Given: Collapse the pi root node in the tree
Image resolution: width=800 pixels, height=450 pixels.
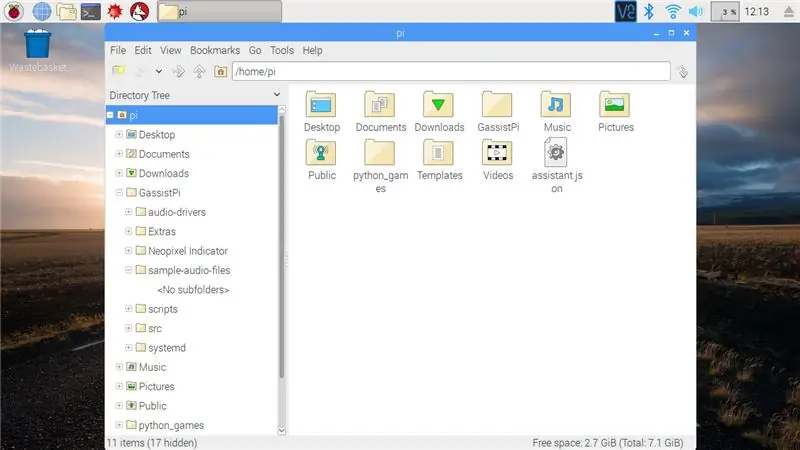Looking at the screenshot, I should point(110,115).
